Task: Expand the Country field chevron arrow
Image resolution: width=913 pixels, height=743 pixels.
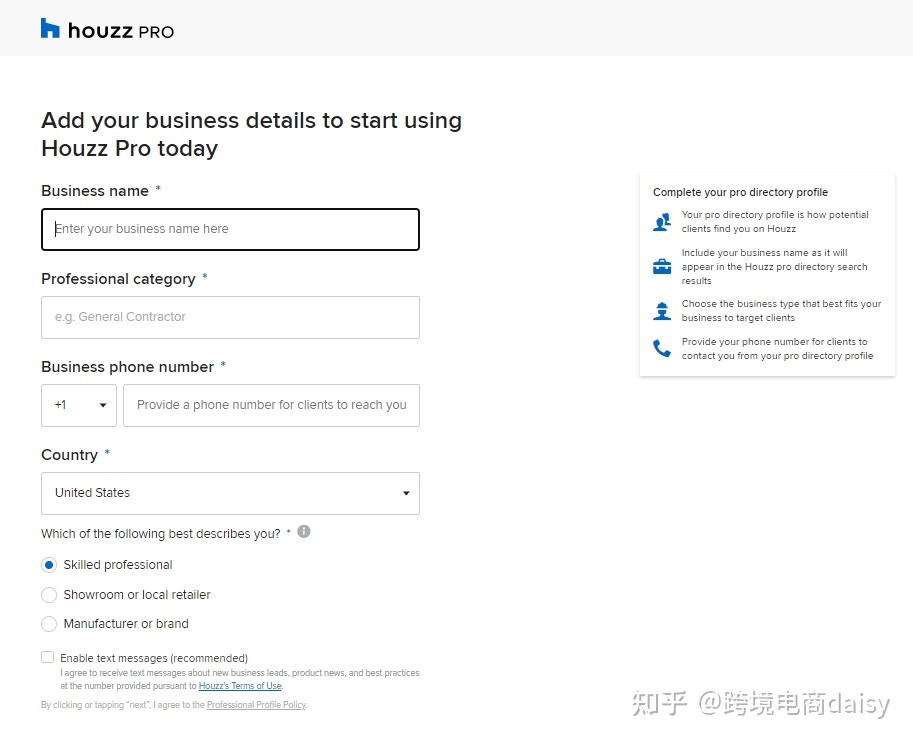Action: (x=405, y=493)
